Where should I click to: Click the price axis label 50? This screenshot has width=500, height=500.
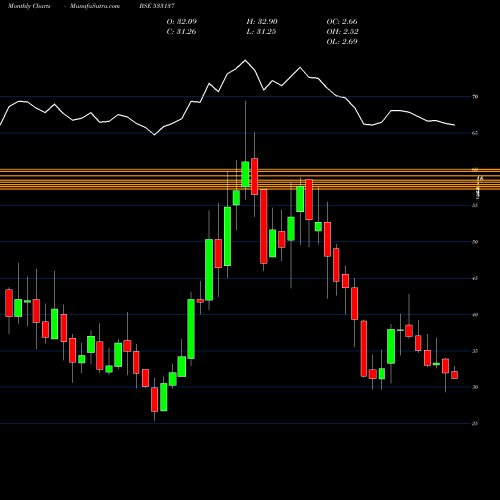(x=475, y=242)
